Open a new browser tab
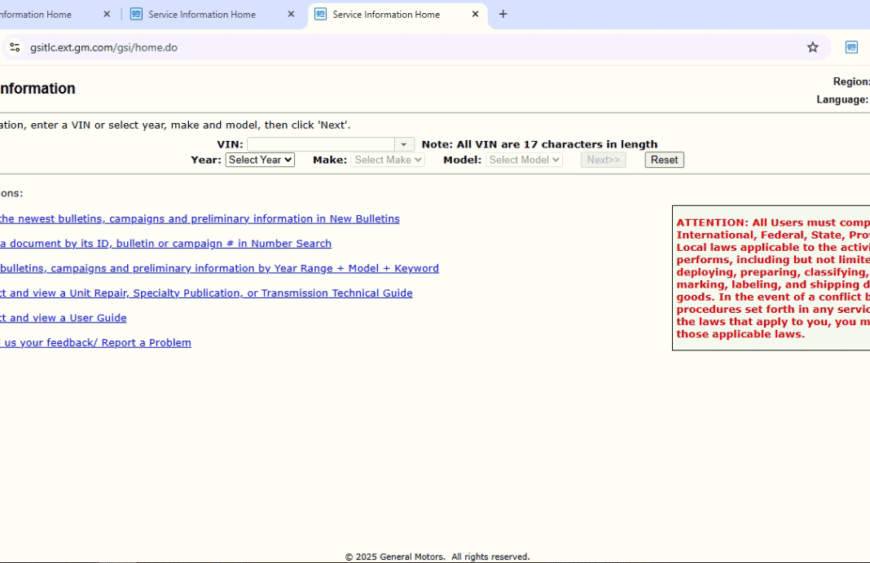The image size is (870, 563). coord(503,15)
